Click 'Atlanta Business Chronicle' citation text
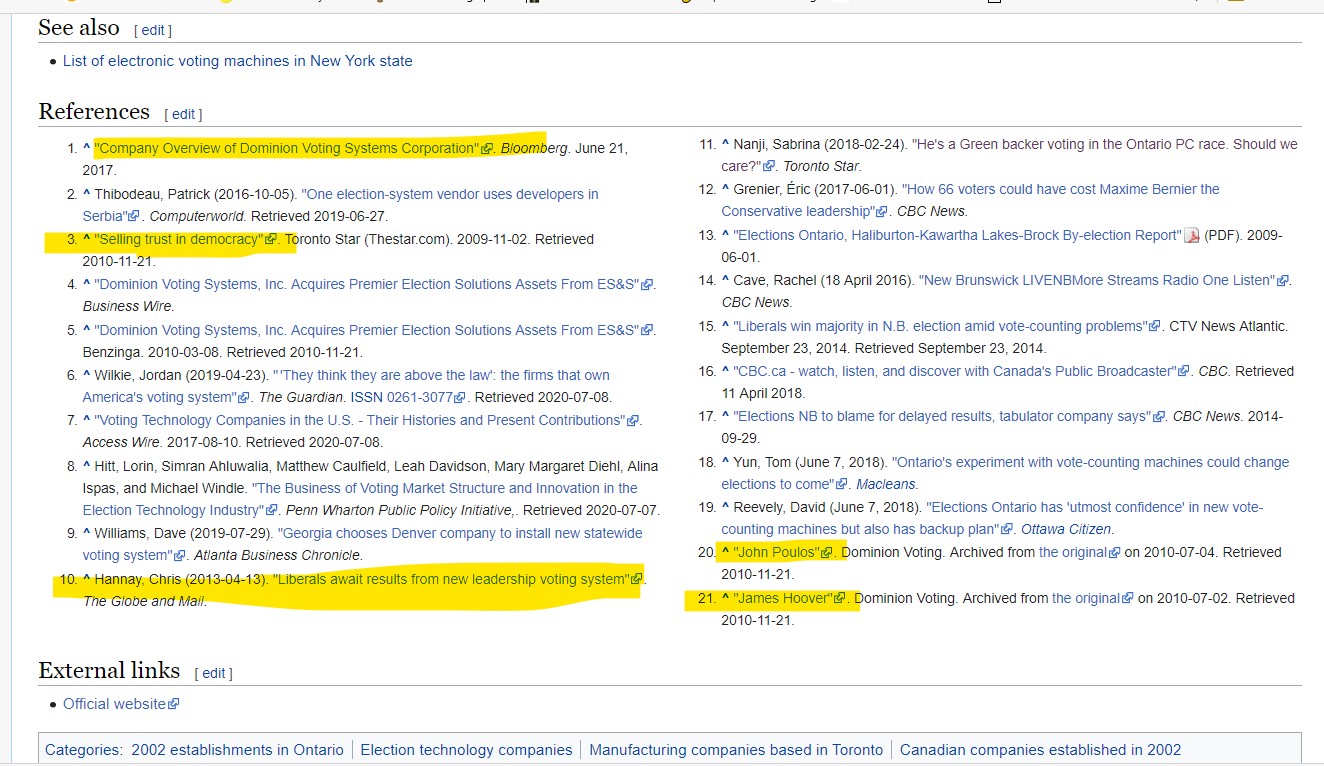Image resolution: width=1324 pixels, height=766 pixels. pyautogui.click(x=277, y=555)
